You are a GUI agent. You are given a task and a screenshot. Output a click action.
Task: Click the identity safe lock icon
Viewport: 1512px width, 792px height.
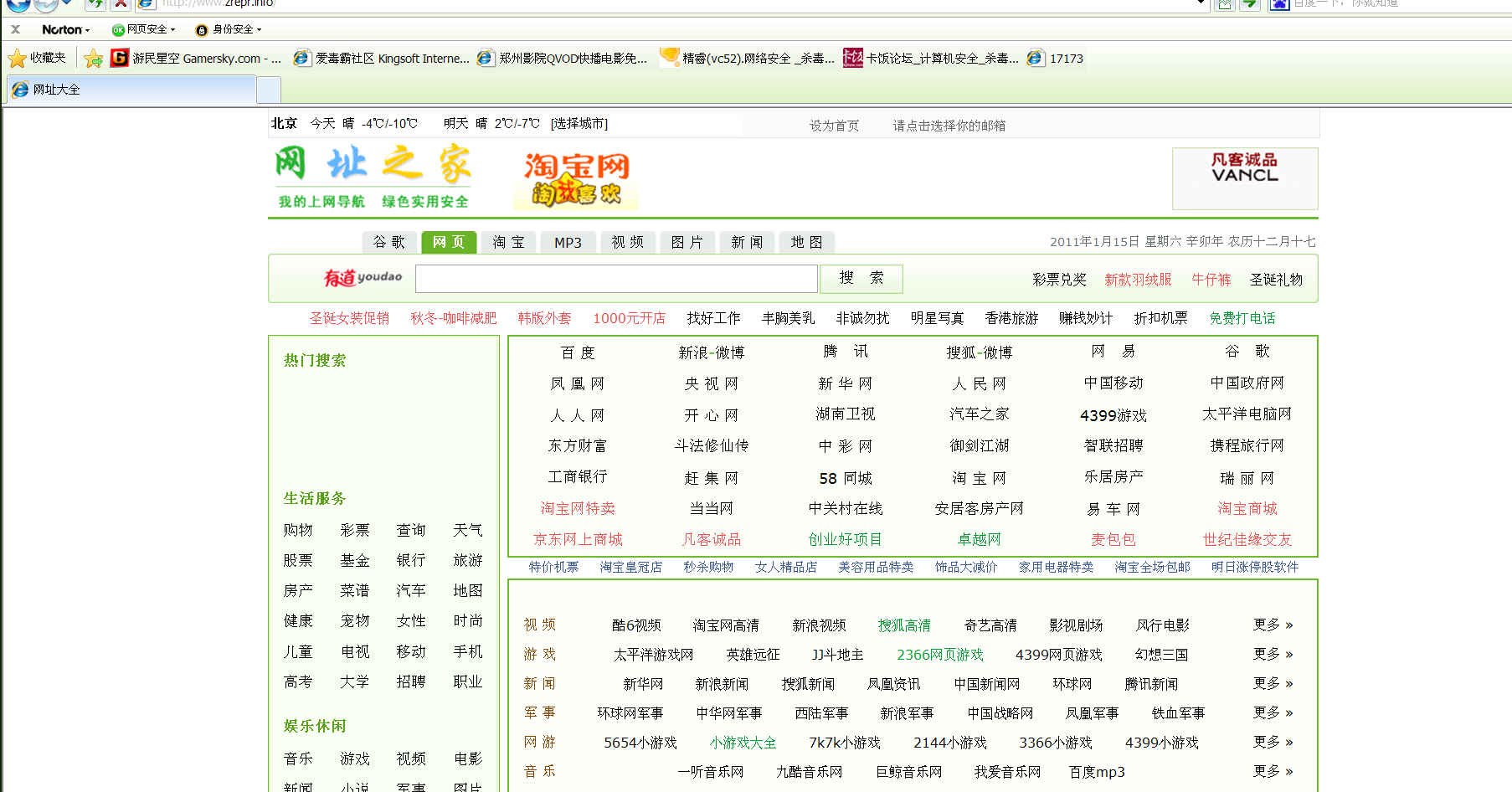[201, 30]
